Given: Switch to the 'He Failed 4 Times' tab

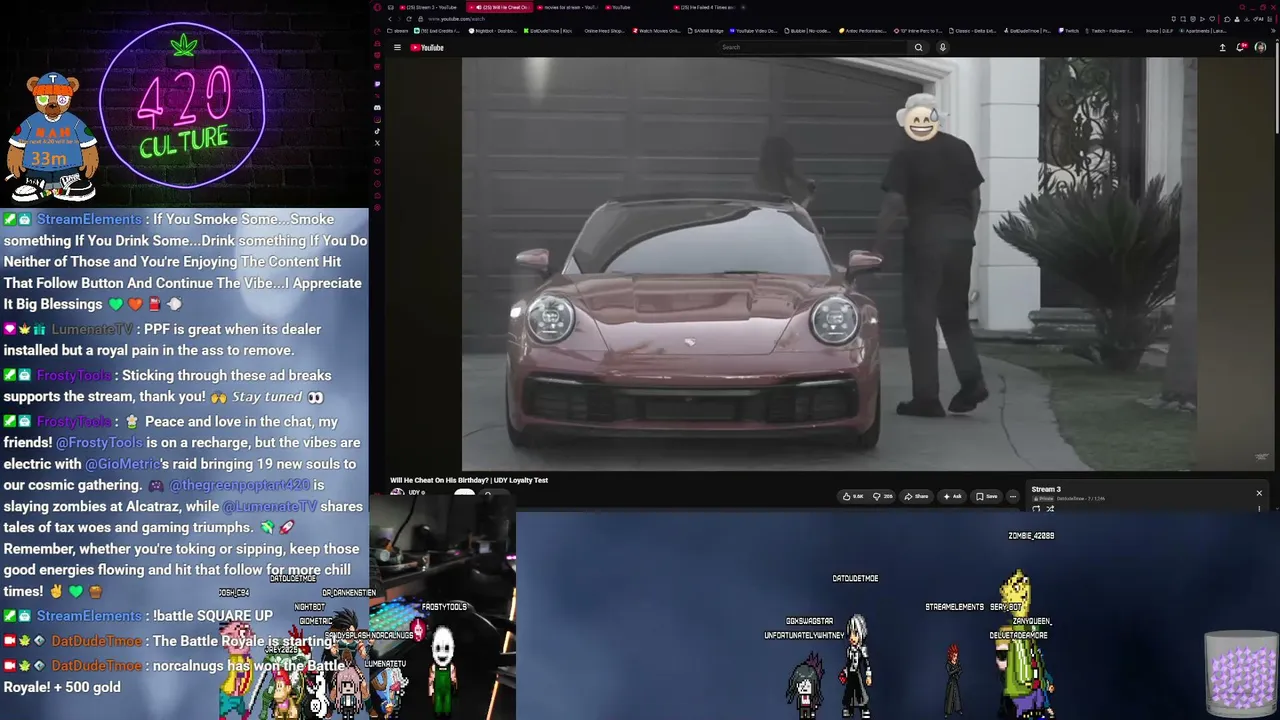Looking at the screenshot, I should (706, 7).
